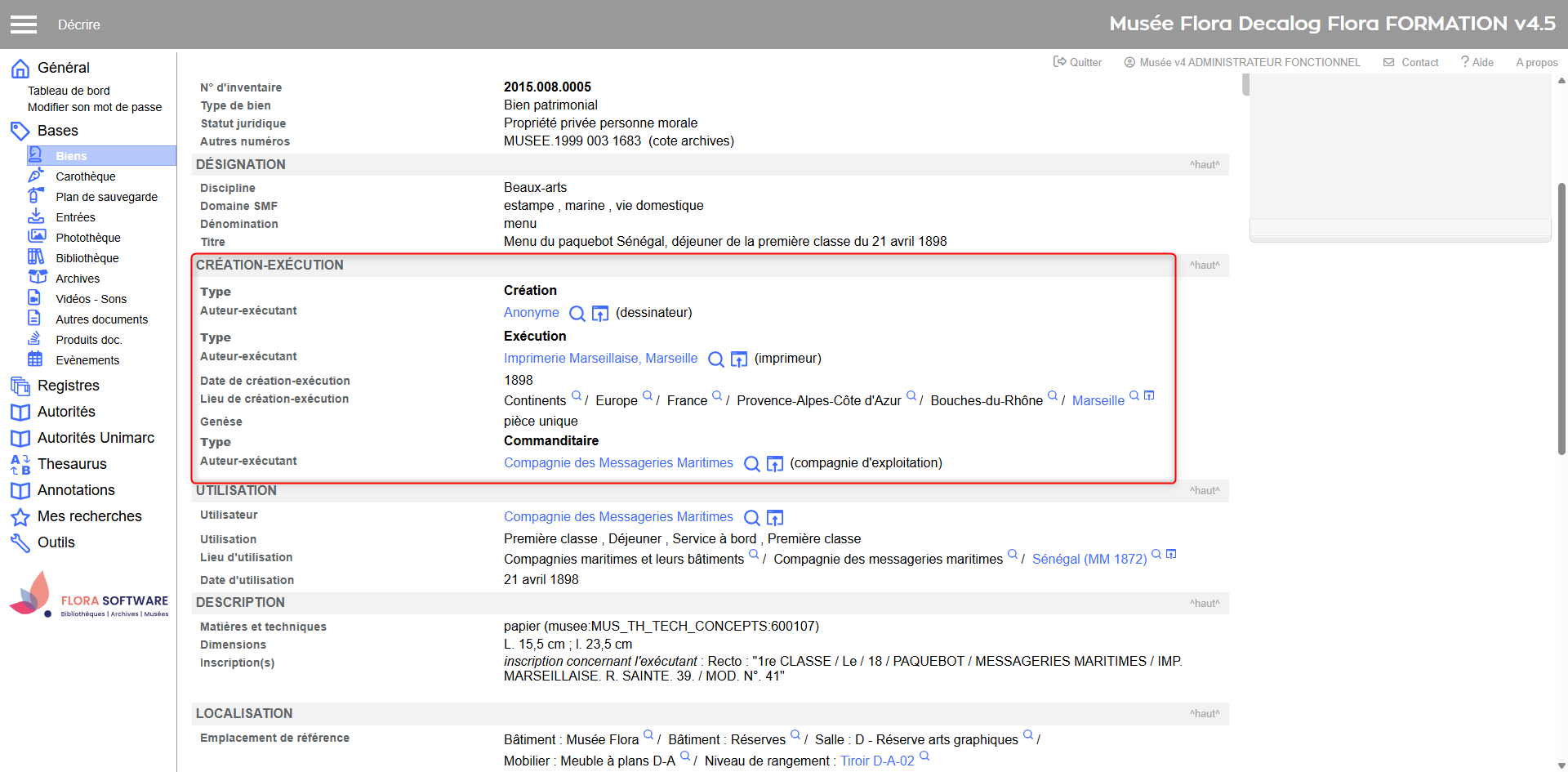
Task: Open Tableau de bord
Action: click(x=69, y=91)
